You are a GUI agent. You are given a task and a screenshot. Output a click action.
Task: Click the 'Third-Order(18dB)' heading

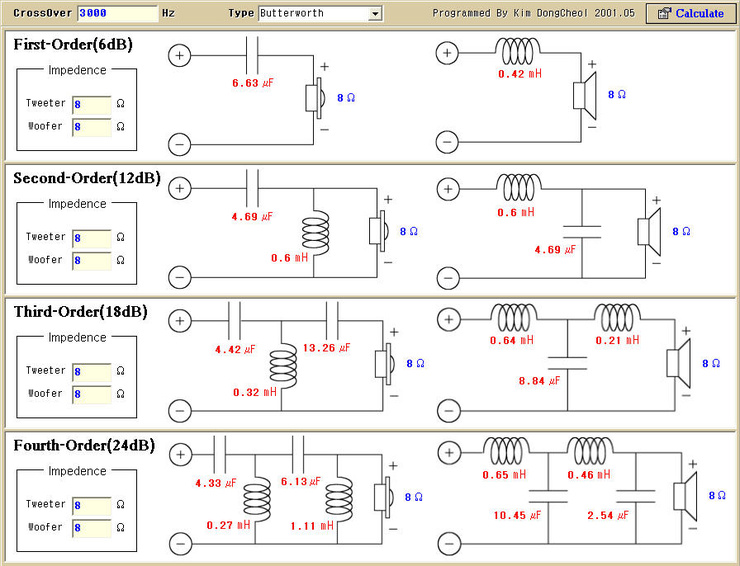coord(80,312)
